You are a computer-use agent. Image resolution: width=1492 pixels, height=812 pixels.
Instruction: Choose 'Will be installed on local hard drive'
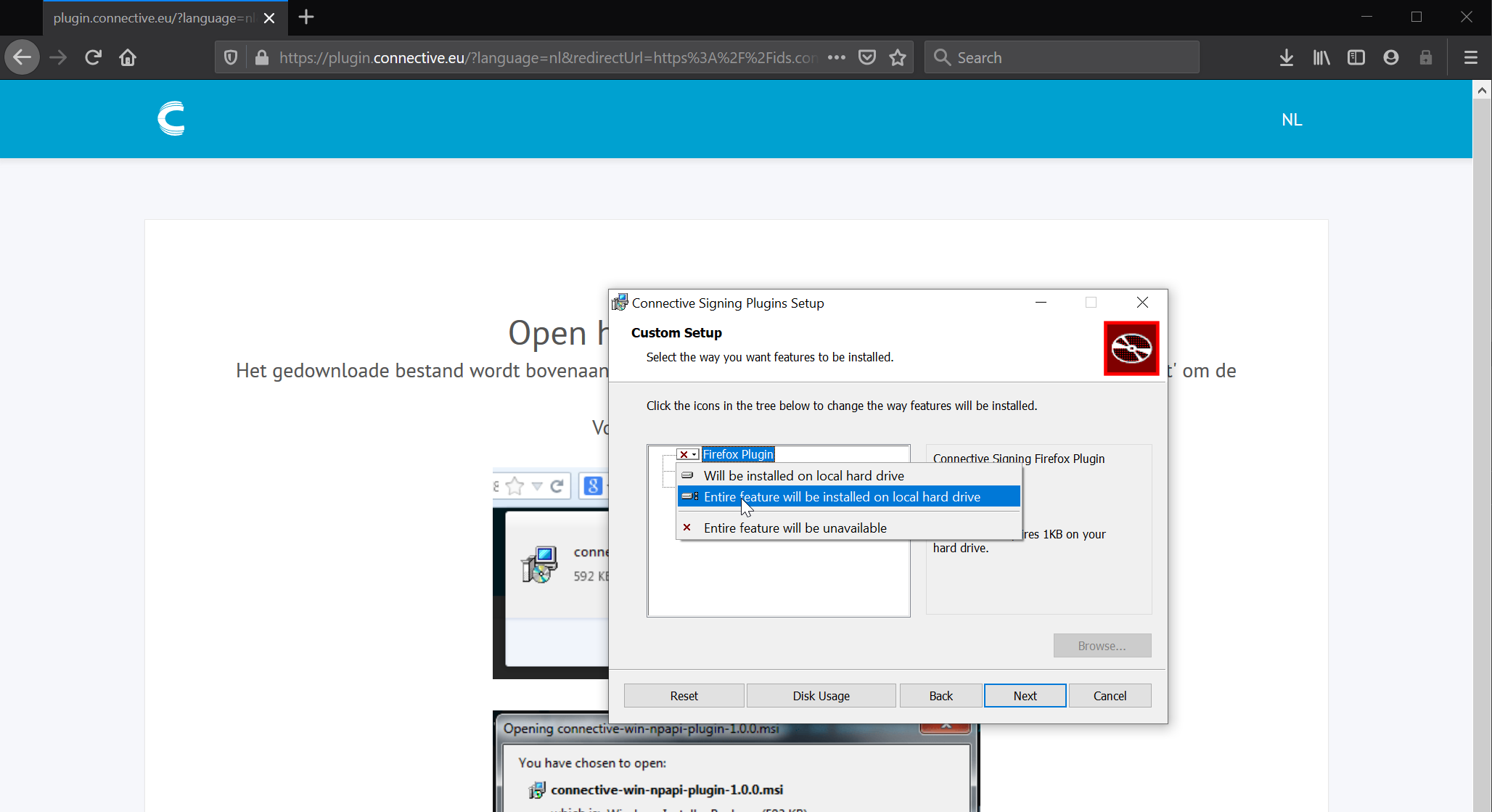coord(848,476)
